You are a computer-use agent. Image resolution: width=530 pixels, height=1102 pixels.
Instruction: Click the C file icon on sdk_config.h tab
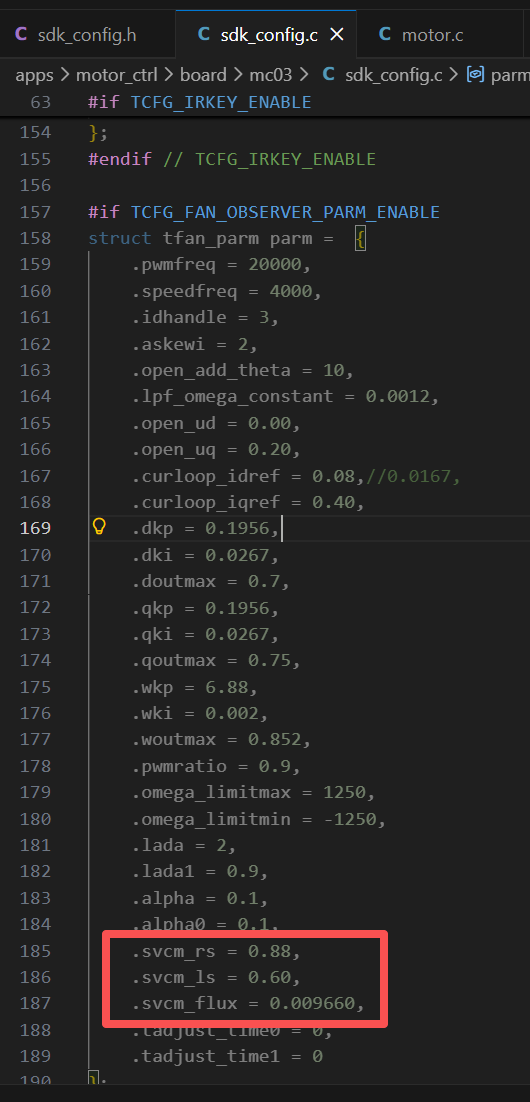click(22, 34)
